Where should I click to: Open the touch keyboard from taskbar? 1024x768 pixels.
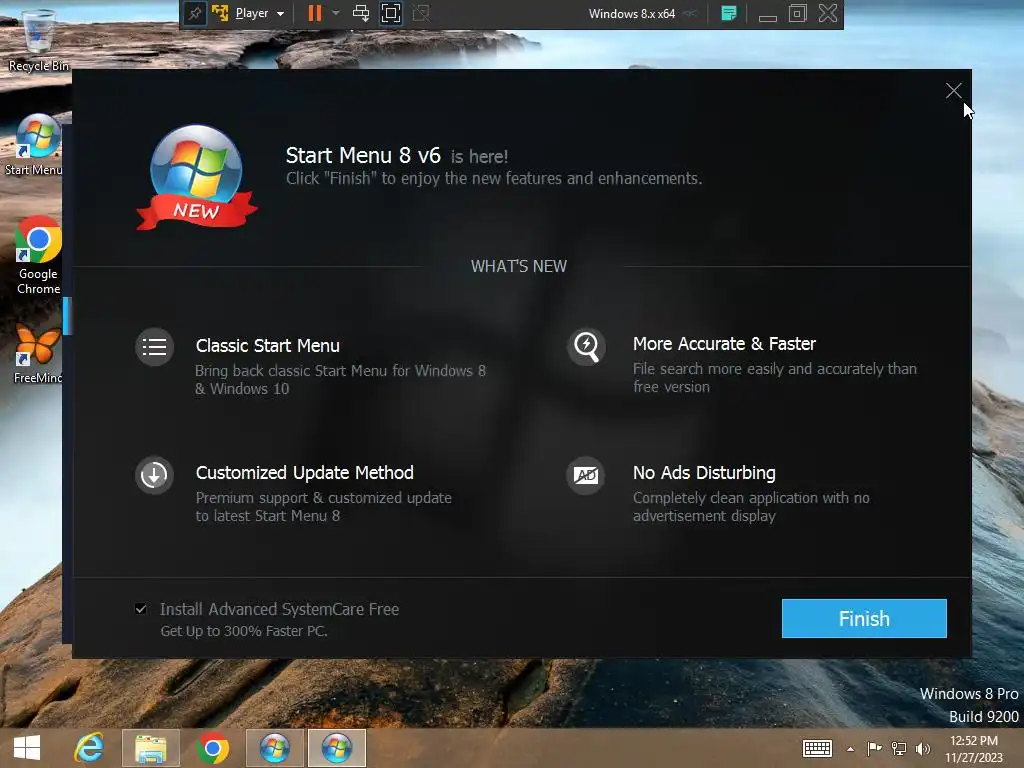point(817,748)
